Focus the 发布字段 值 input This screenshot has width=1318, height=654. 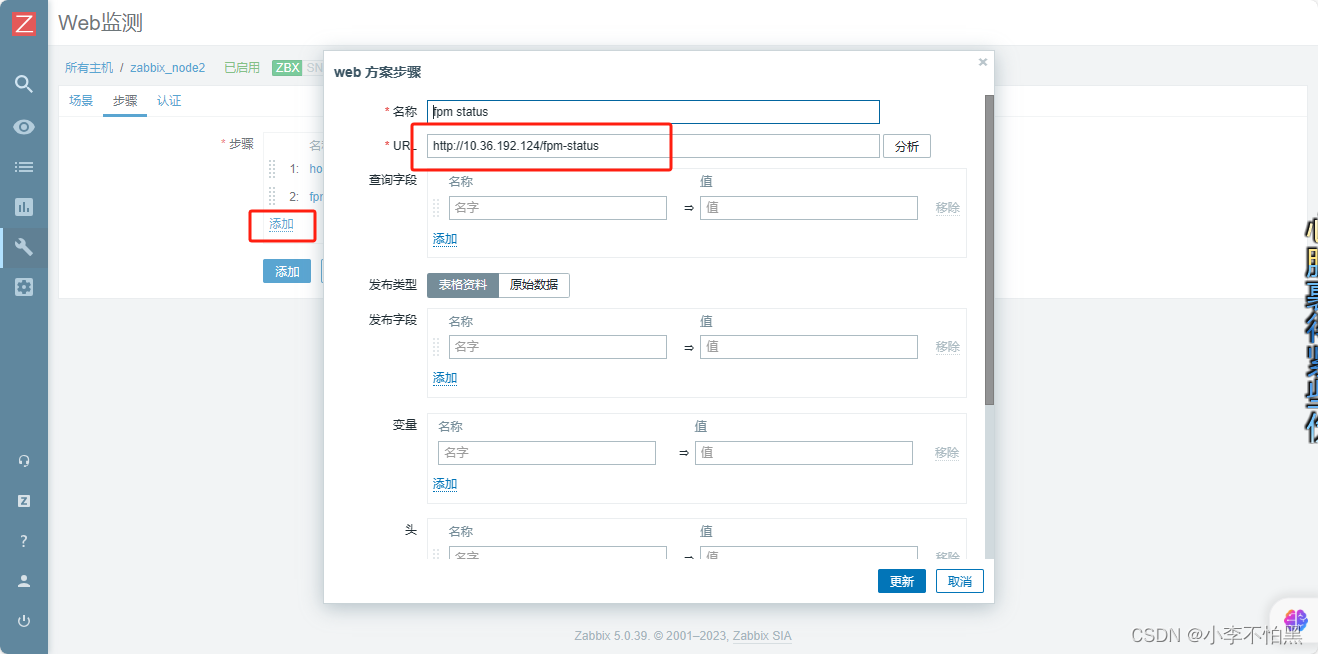(809, 347)
